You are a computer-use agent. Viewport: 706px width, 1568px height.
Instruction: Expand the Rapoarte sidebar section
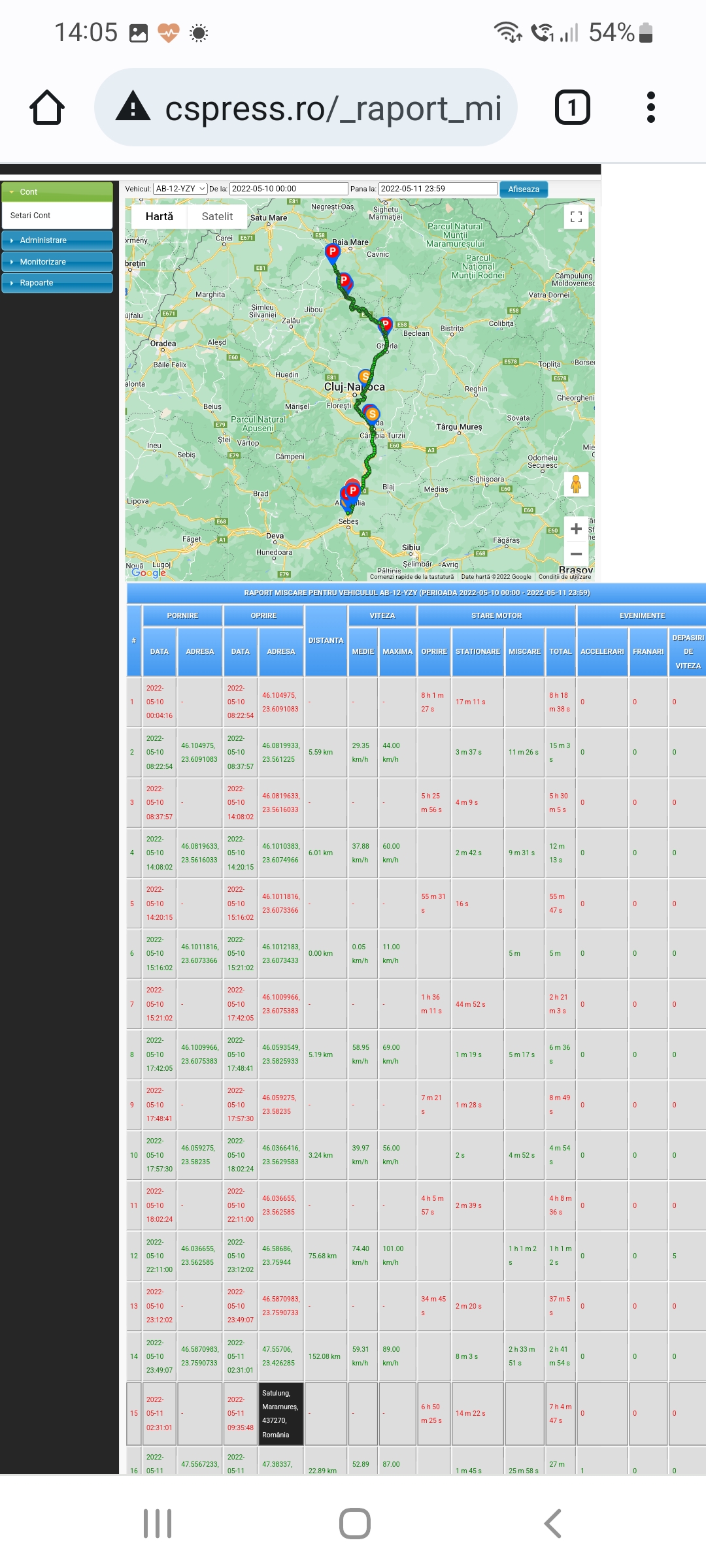57,283
